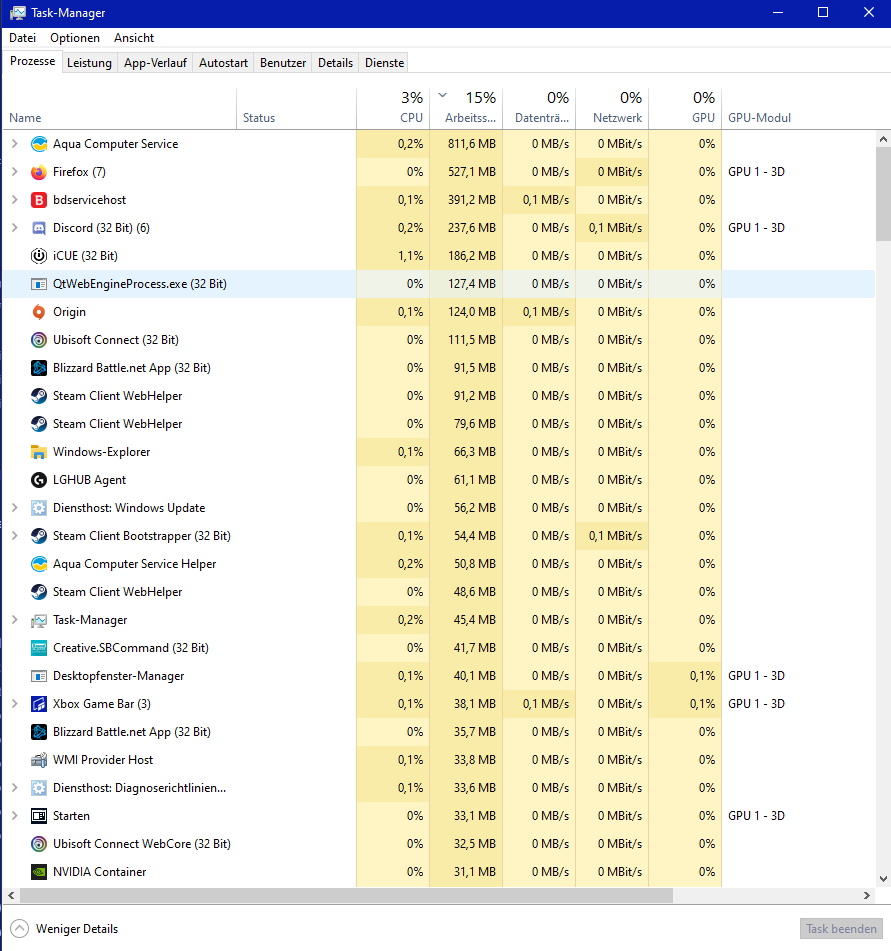Open the Autostart tab

coord(223,63)
